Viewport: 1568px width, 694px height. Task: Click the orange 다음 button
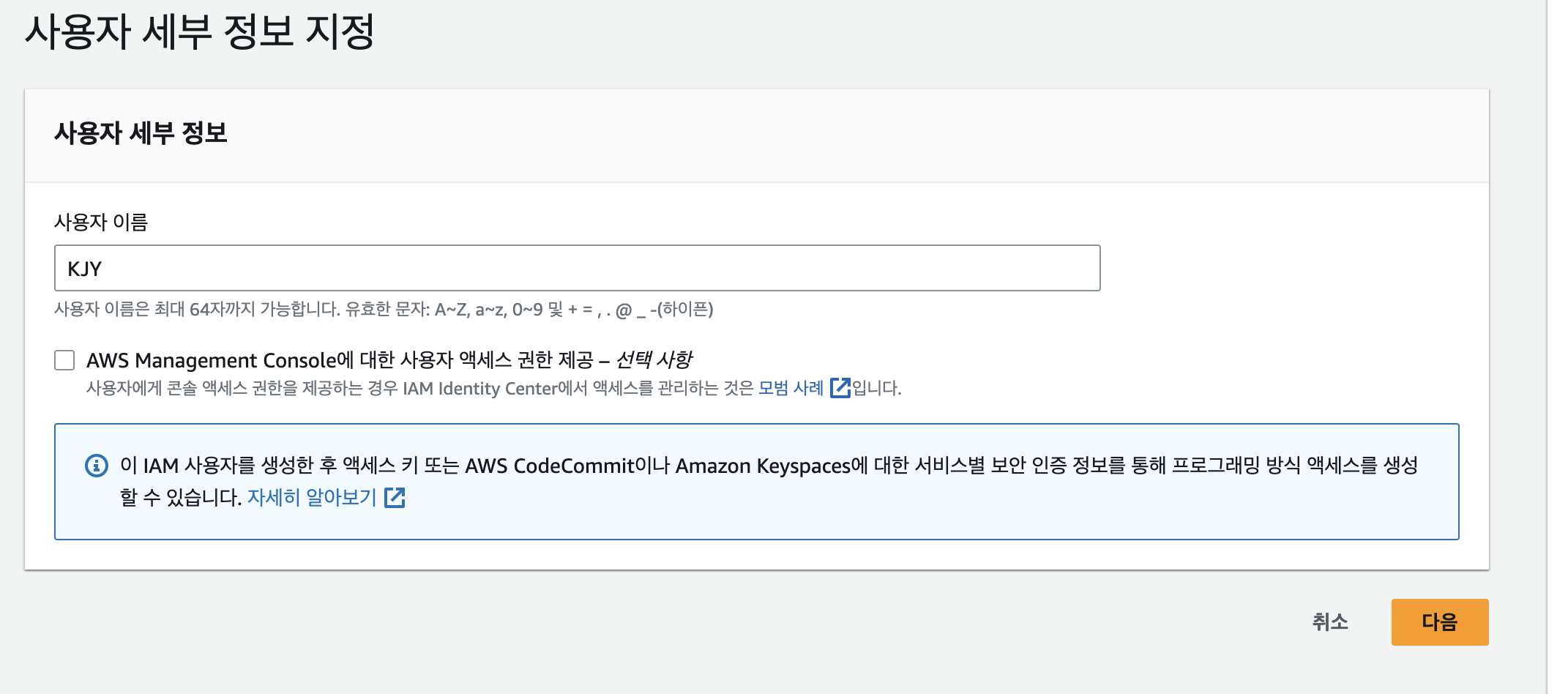[x=1439, y=622]
